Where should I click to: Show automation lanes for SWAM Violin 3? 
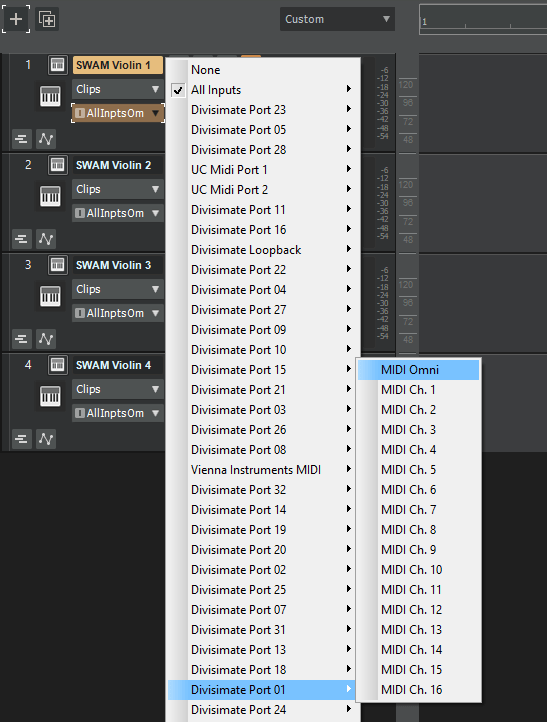(46, 339)
